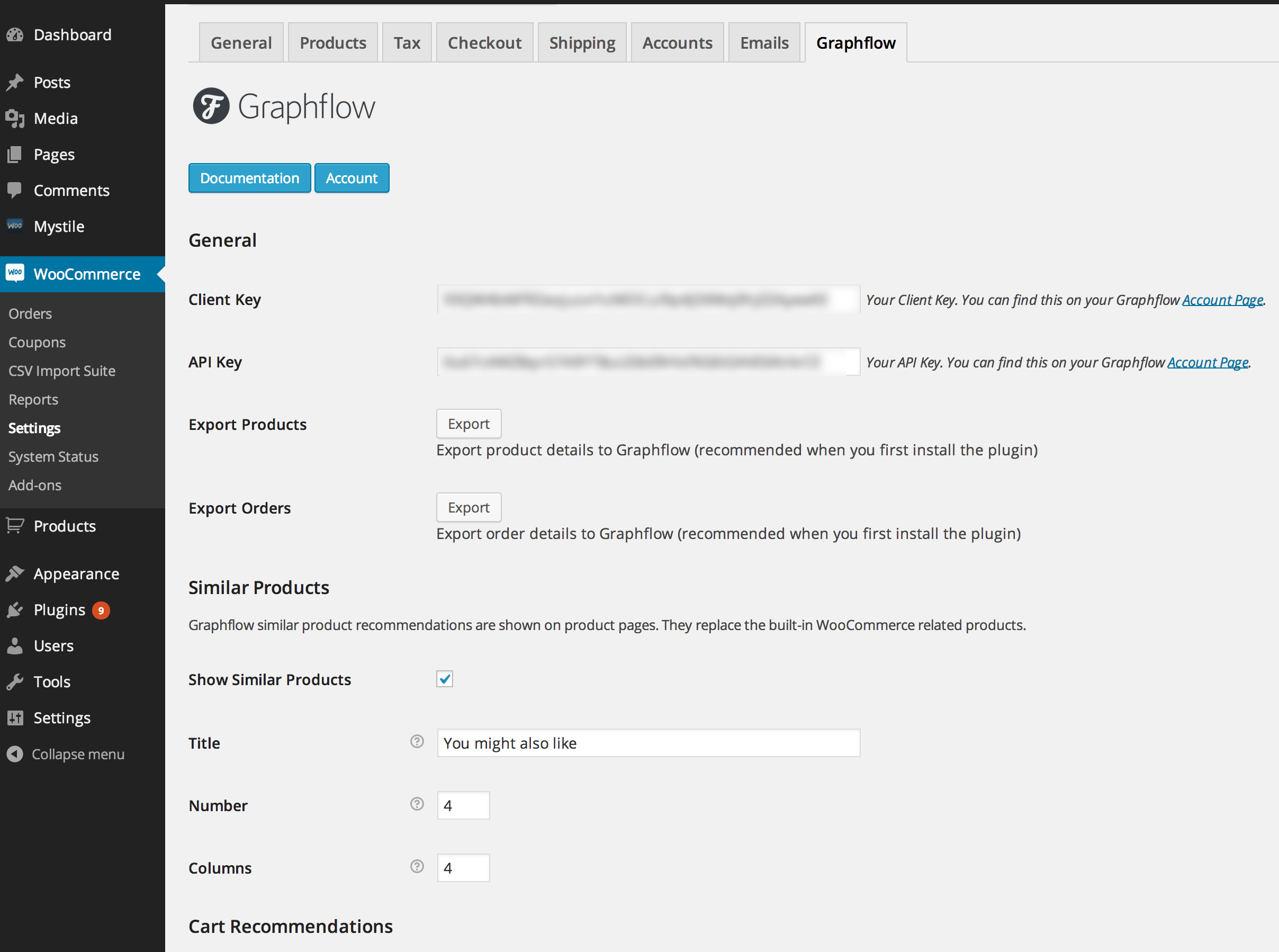This screenshot has width=1279, height=952.
Task: Open the Dashboard menu label
Action: [x=73, y=35]
